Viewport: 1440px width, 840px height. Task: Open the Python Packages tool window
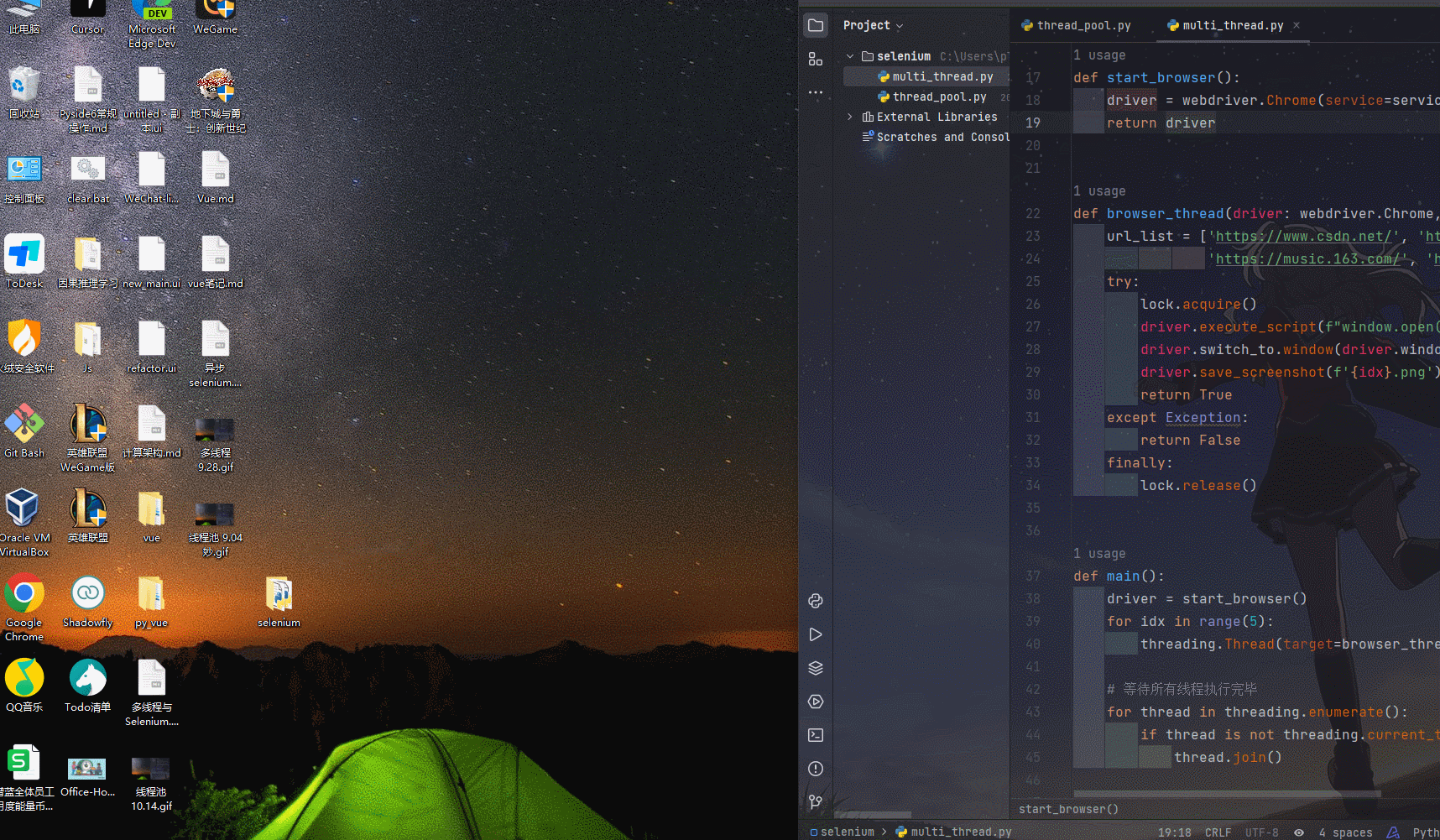[816, 601]
